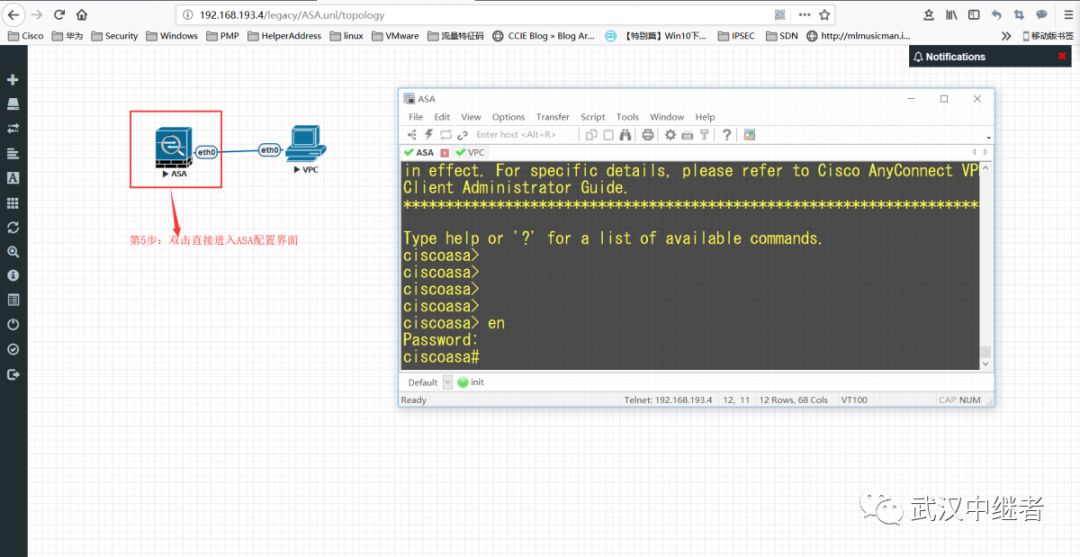Viewport: 1080px width, 557px height.
Task: Click the browser back button
Action: point(13,14)
